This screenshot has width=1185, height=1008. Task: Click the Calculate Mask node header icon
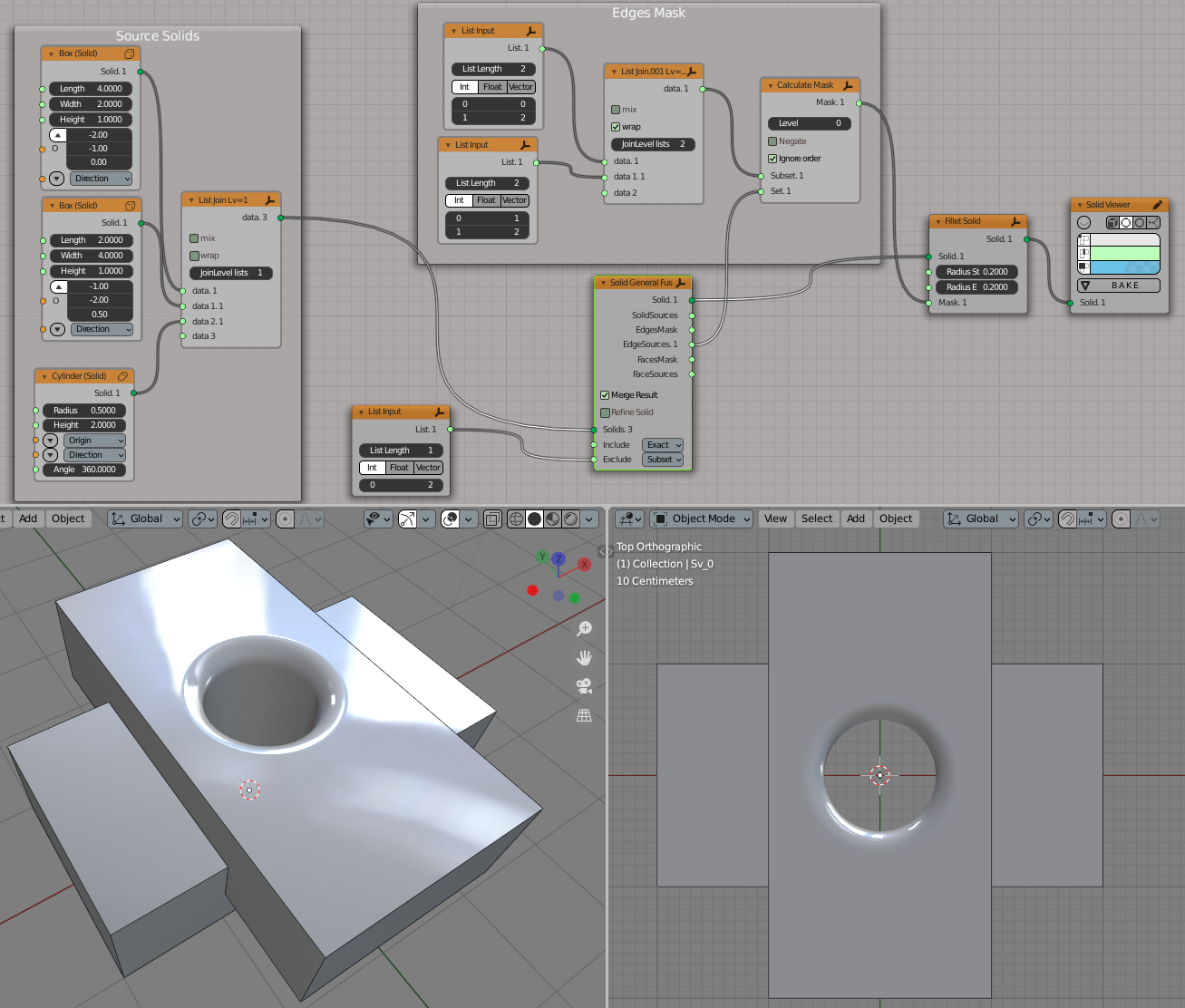tap(848, 85)
